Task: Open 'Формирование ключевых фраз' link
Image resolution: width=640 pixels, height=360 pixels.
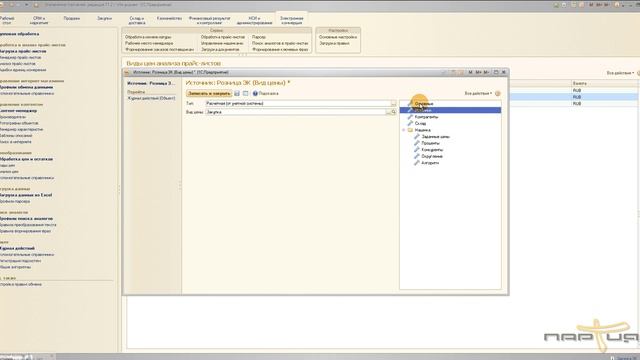Action: pos(280,49)
